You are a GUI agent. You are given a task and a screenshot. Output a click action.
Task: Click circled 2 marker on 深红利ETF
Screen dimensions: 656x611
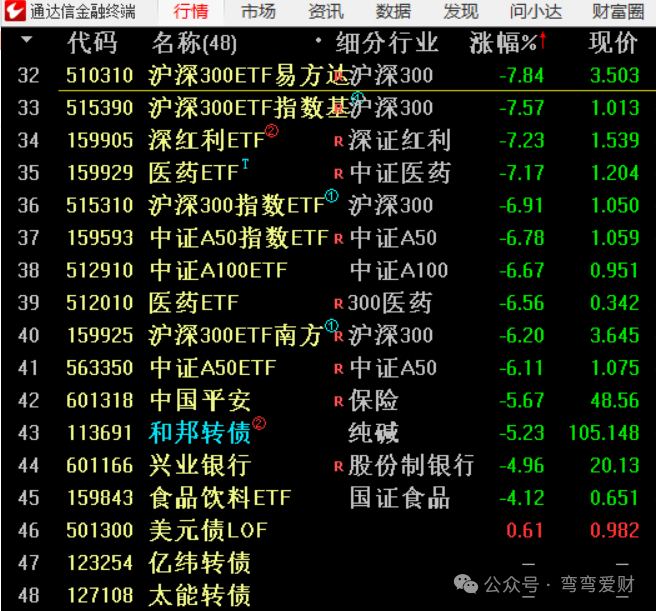(x=271, y=131)
